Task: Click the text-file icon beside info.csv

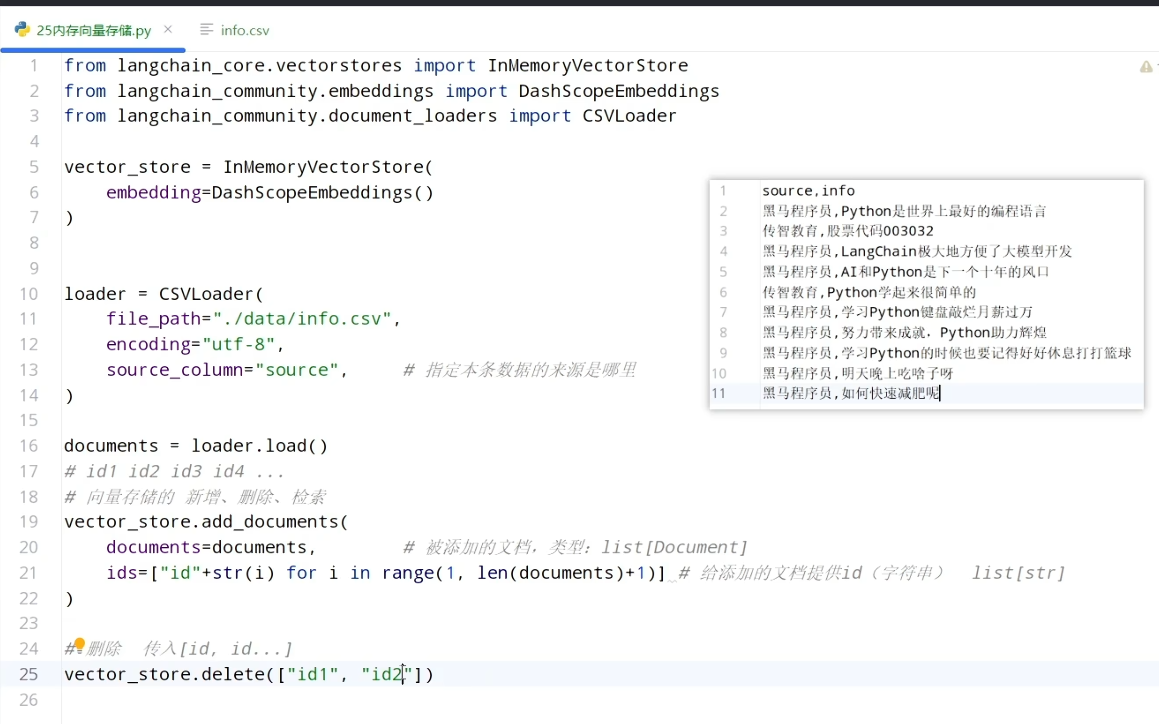Action: (206, 30)
